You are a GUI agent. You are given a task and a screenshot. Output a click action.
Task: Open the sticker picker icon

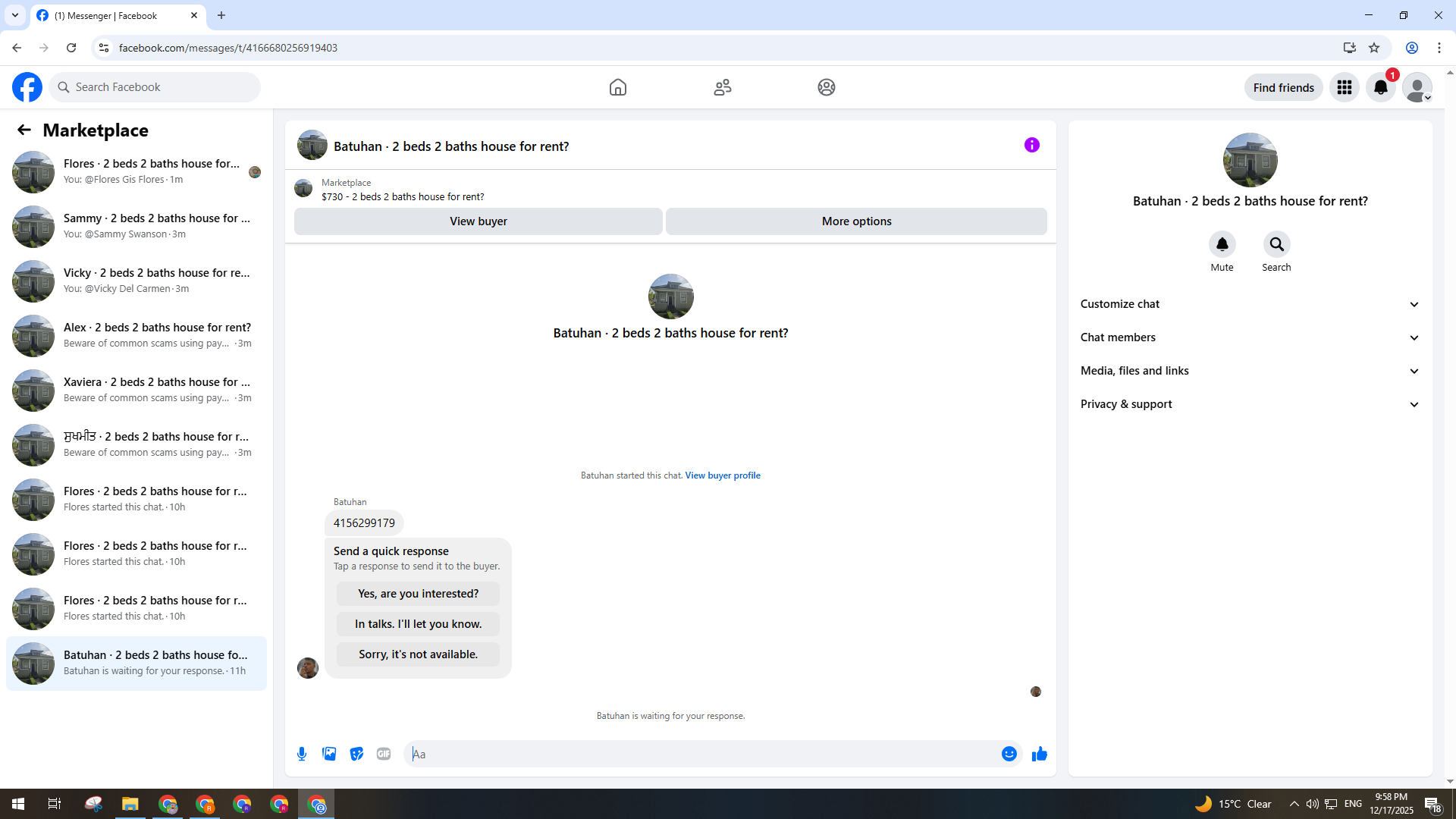point(356,754)
